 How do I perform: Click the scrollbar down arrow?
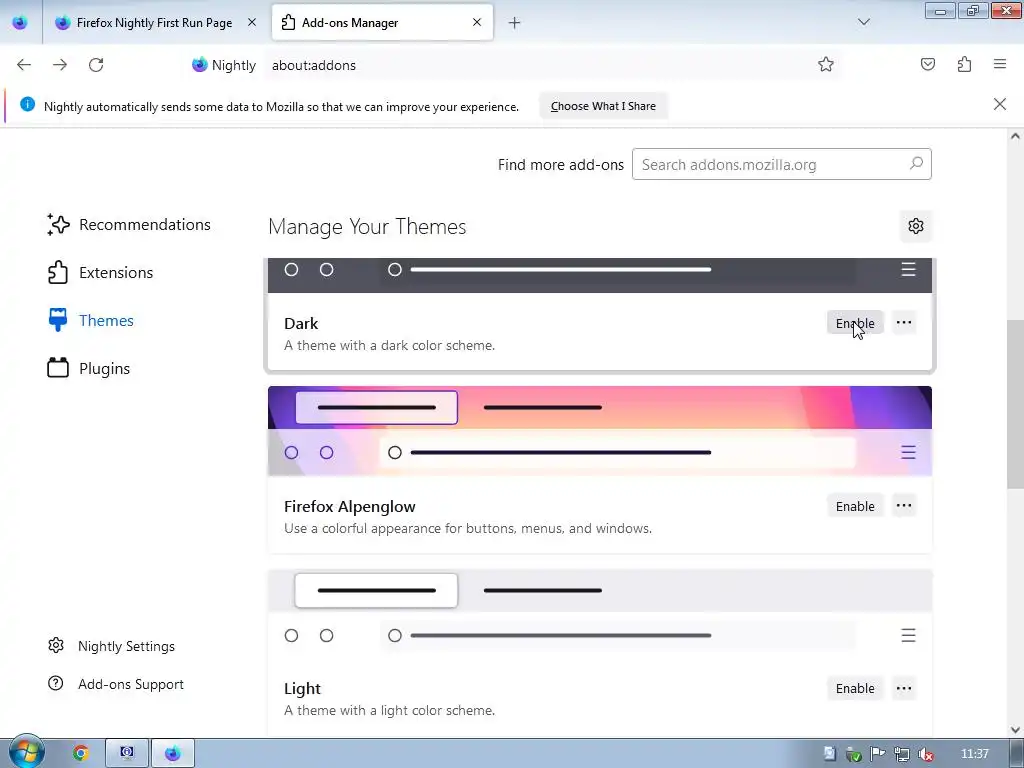(x=1015, y=729)
